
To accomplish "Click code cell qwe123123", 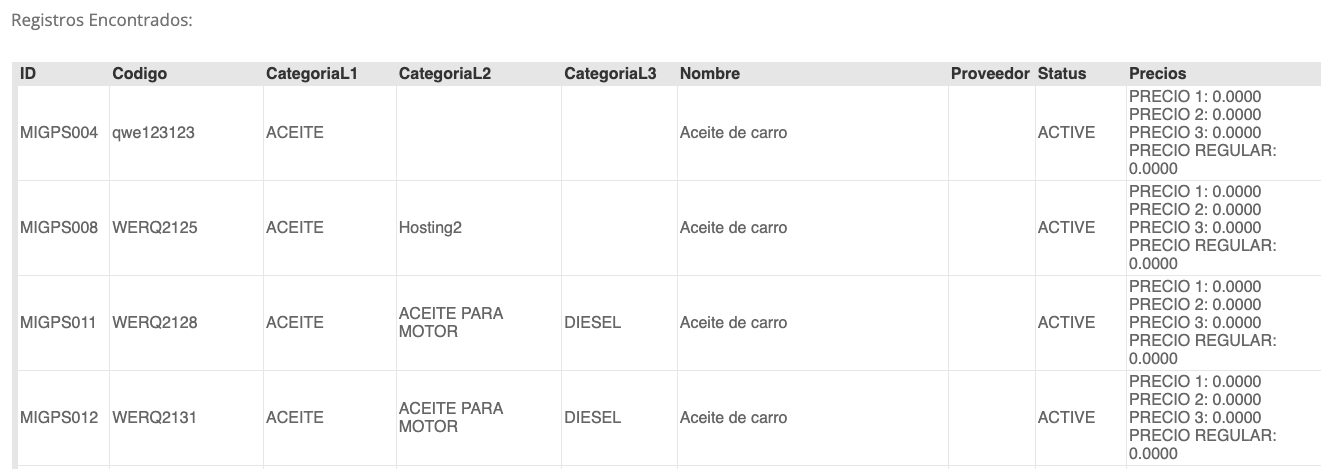I will 153,133.
